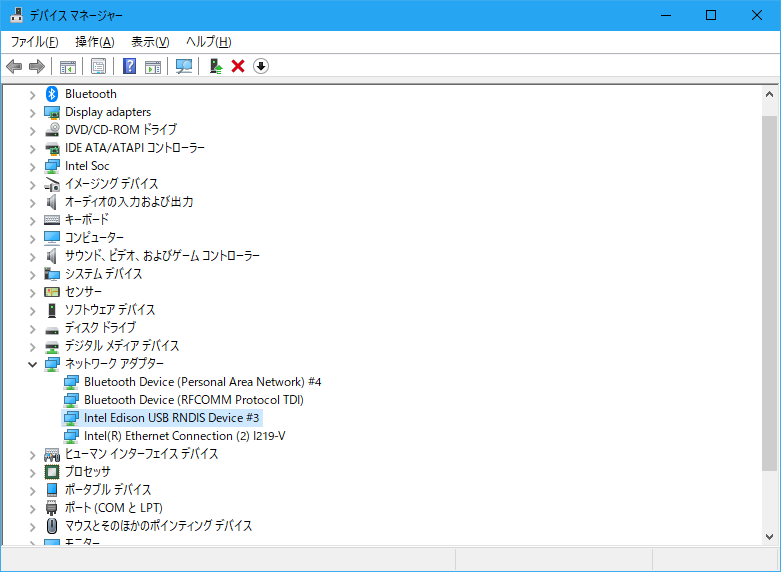Click the blue Help question mark icon
781x572 pixels.
129,66
